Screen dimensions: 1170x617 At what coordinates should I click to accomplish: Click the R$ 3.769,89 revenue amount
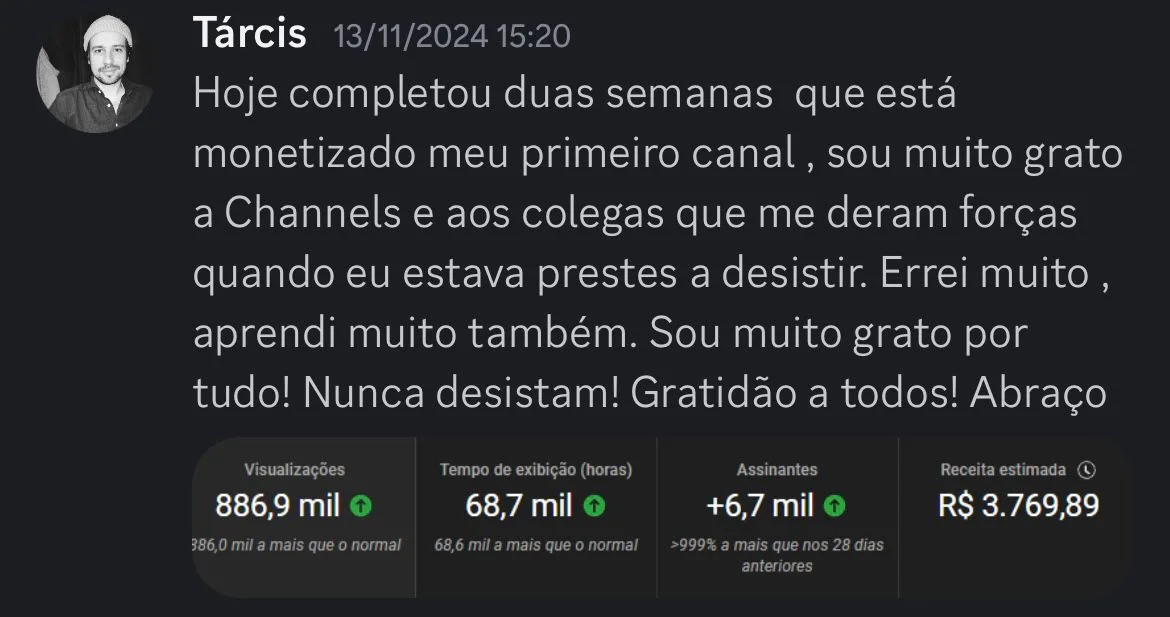coord(1018,505)
